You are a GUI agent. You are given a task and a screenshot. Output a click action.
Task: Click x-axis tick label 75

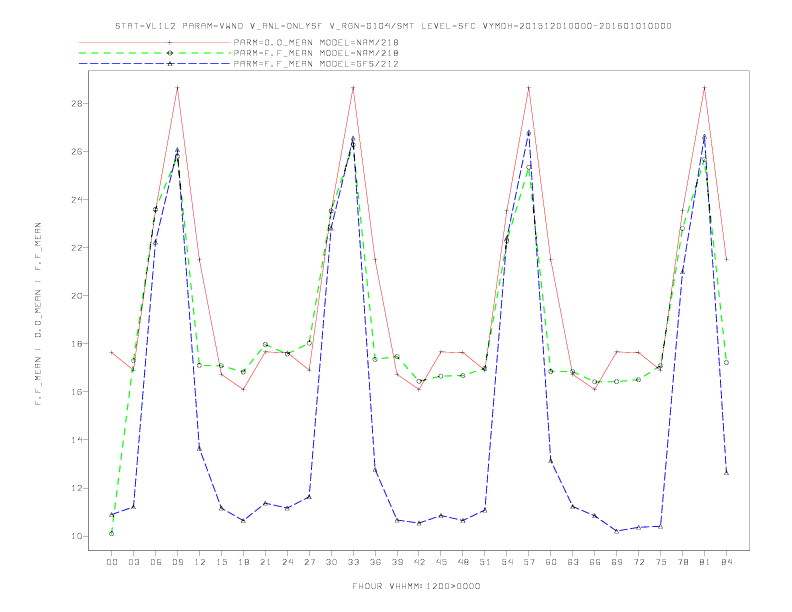(x=660, y=562)
